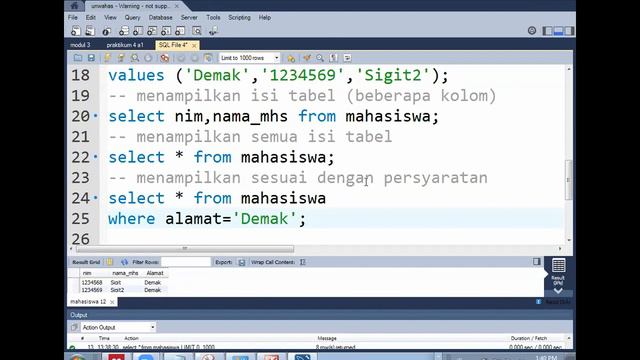Click the save snippet star icon

tap(291, 58)
